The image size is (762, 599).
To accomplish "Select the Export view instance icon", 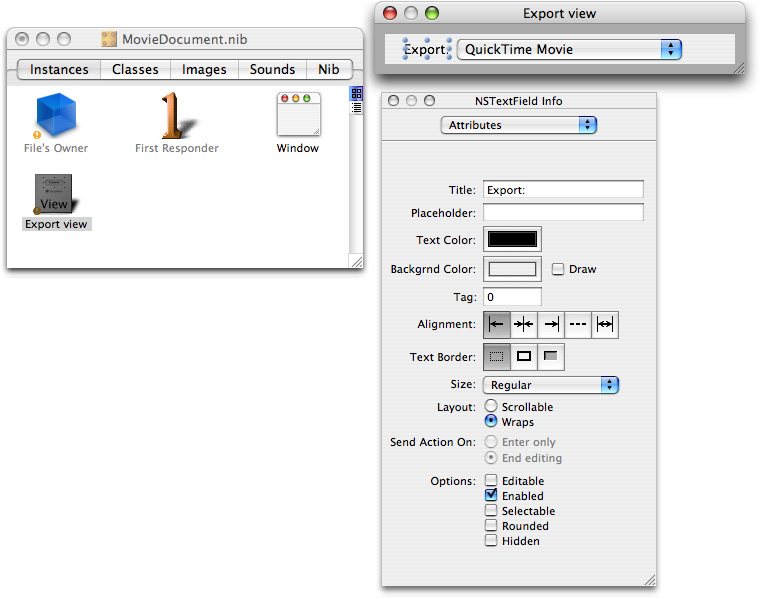I will point(55,194).
